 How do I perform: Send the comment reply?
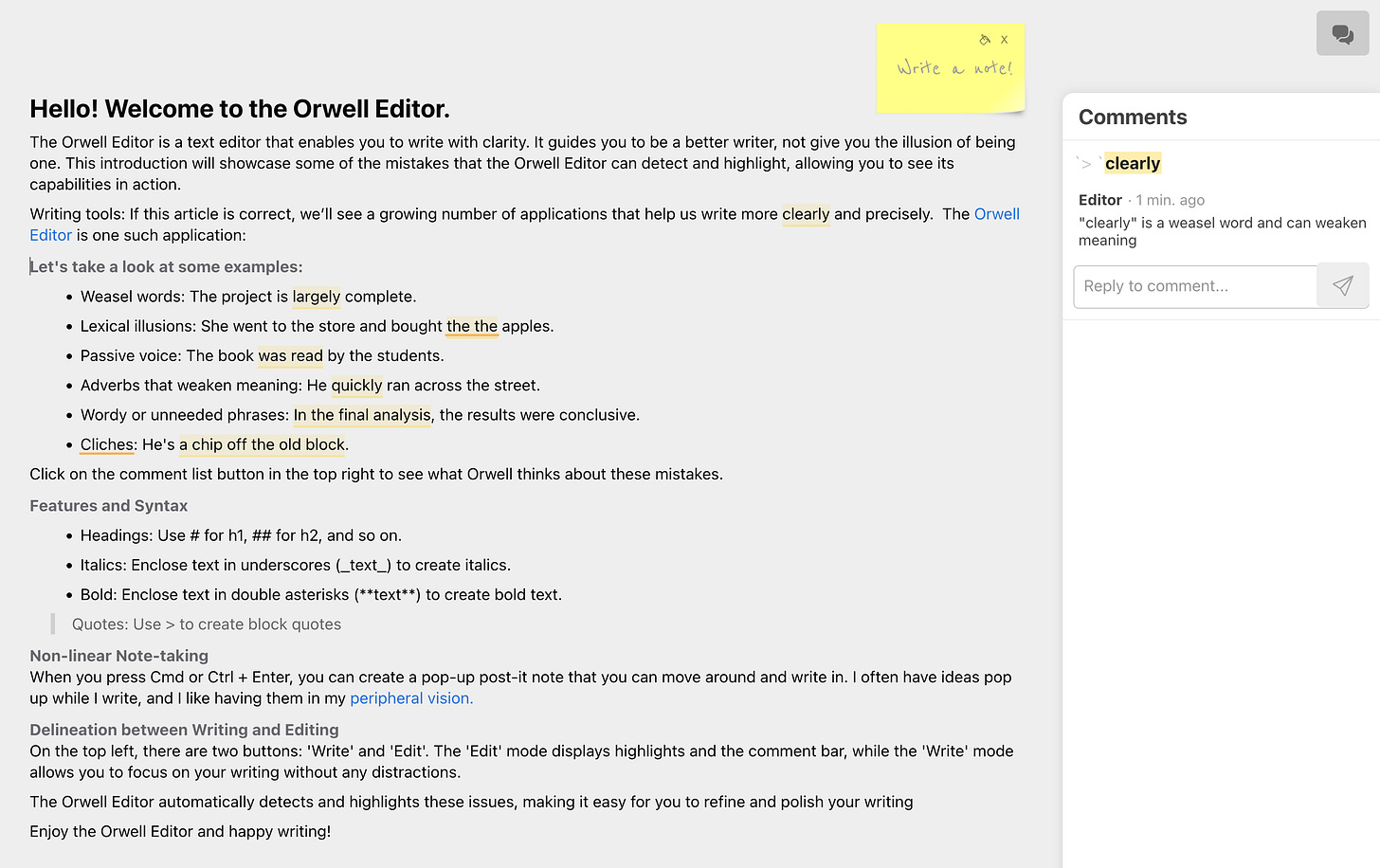click(1342, 285)
